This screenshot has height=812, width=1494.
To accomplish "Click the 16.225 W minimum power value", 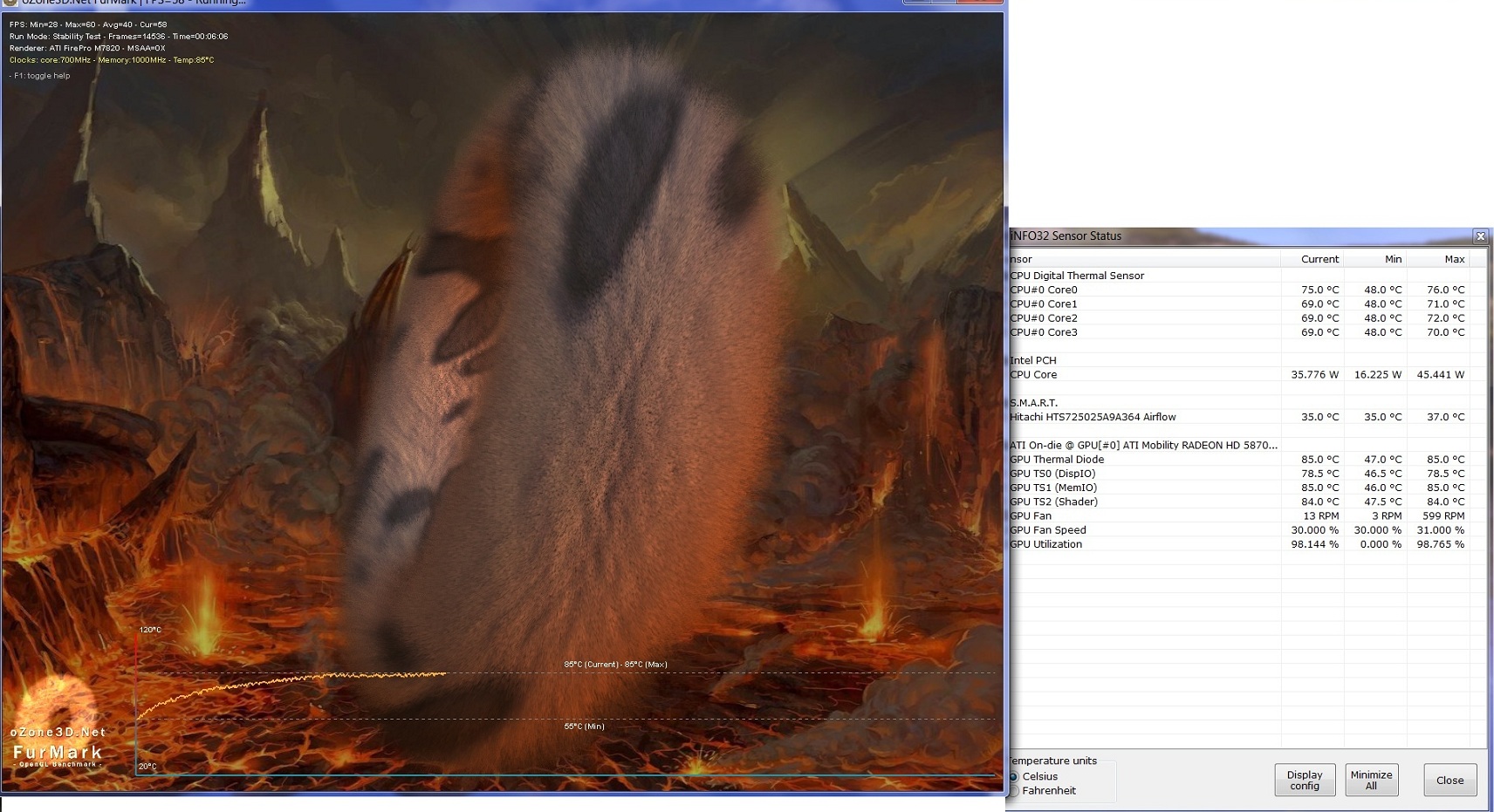I will coord(1378,374).
